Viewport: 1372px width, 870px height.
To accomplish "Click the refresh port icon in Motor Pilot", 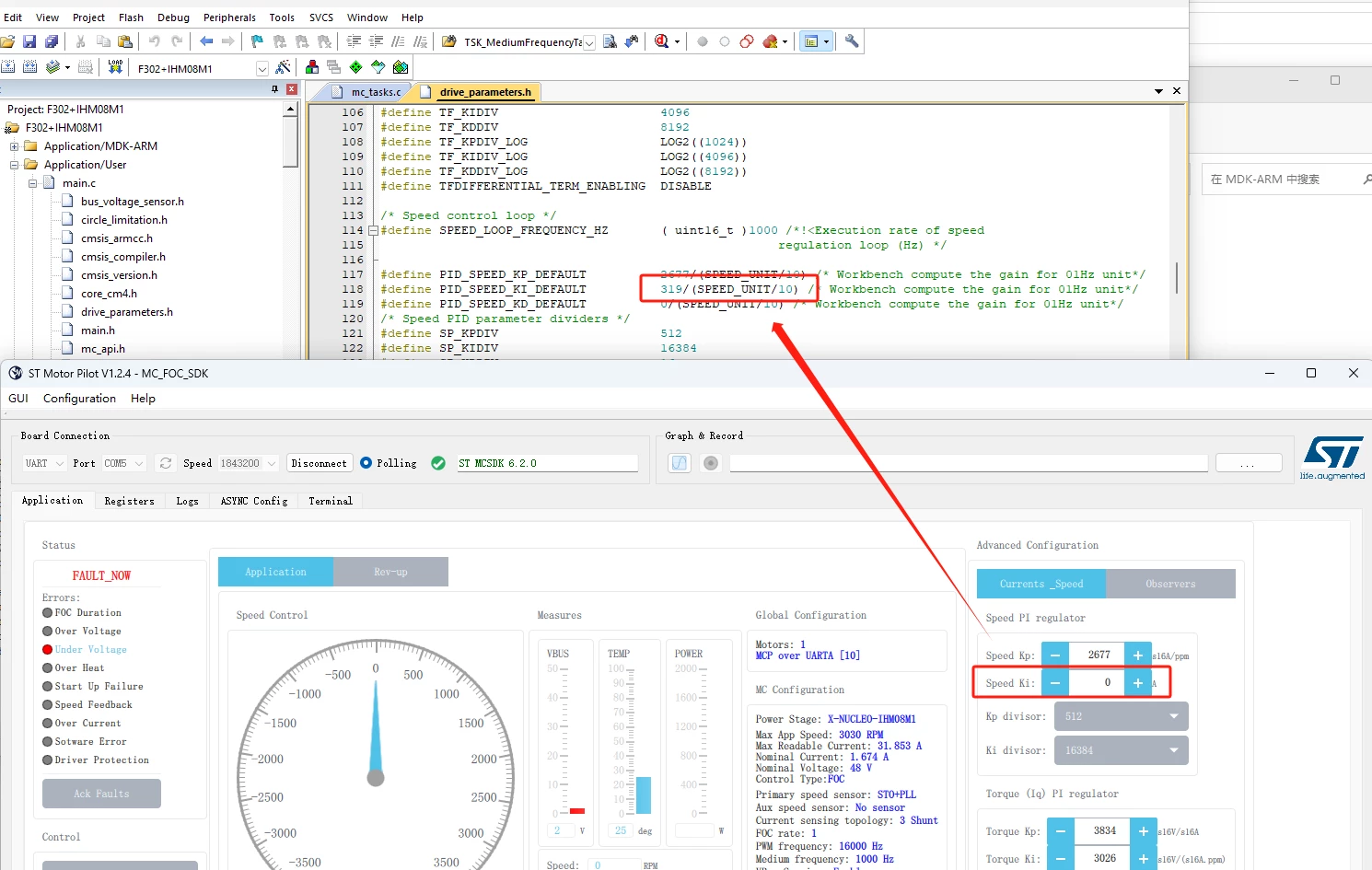I will point(166,463).
